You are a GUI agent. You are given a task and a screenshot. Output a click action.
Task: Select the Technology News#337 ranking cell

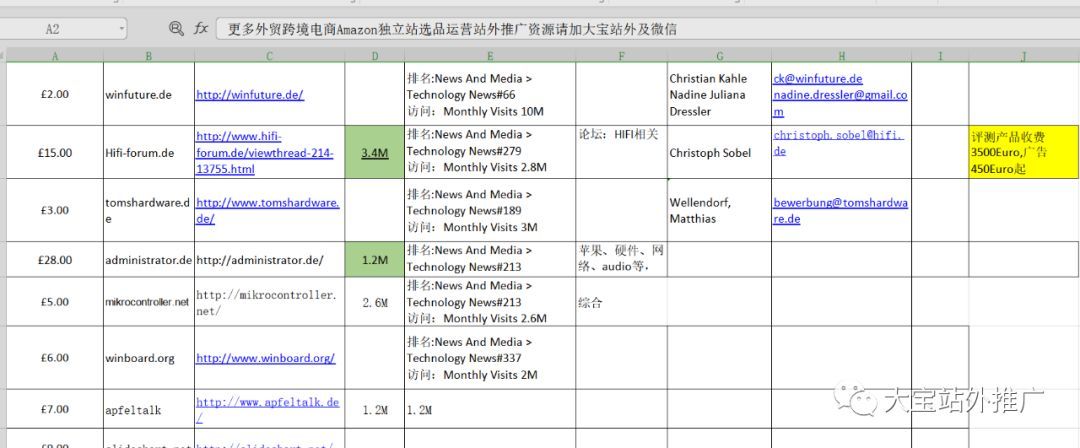click(x=490, y=358)
